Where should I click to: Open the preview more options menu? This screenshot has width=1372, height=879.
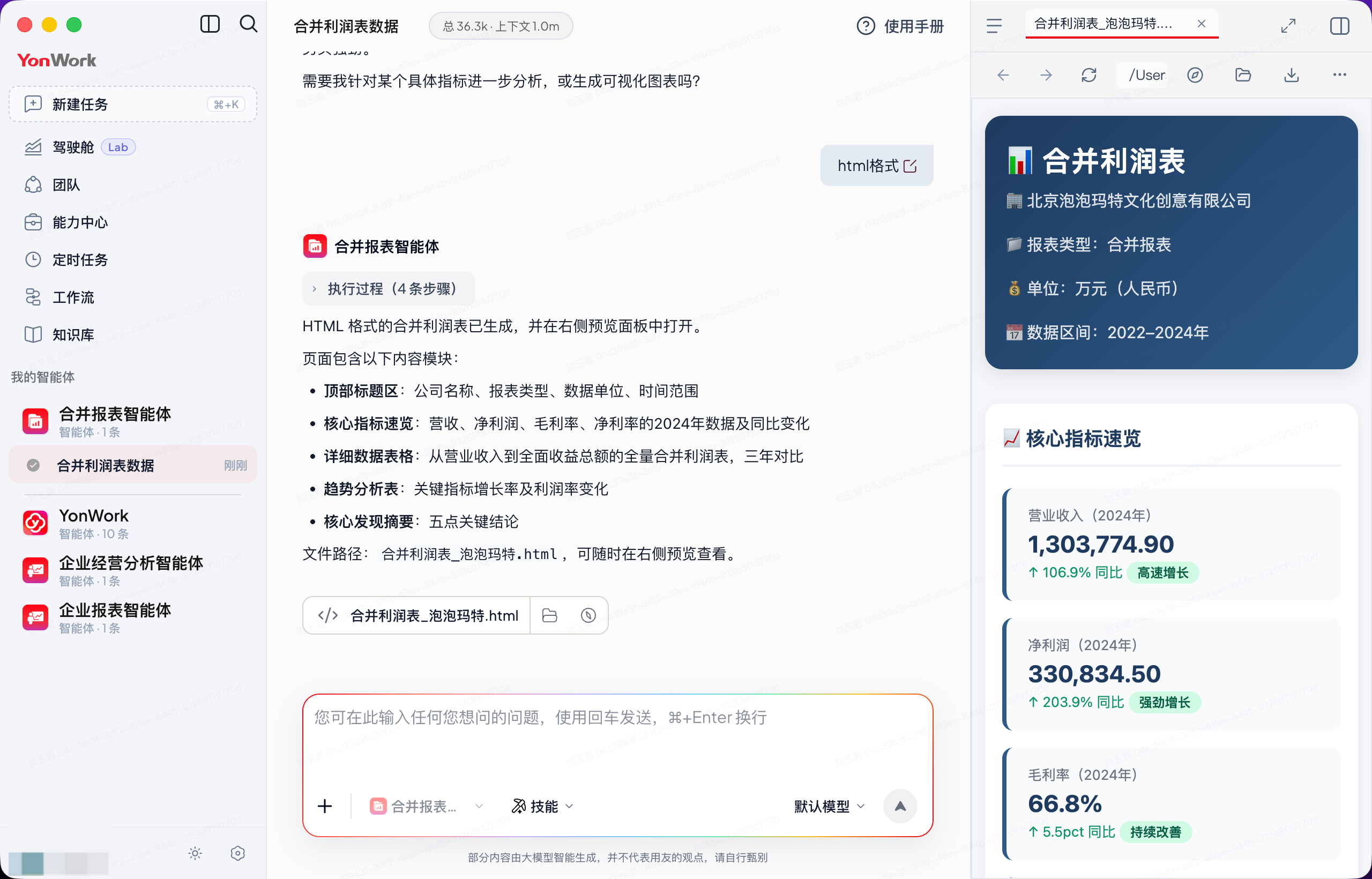pyautogui.click(x=1339, y=75)
